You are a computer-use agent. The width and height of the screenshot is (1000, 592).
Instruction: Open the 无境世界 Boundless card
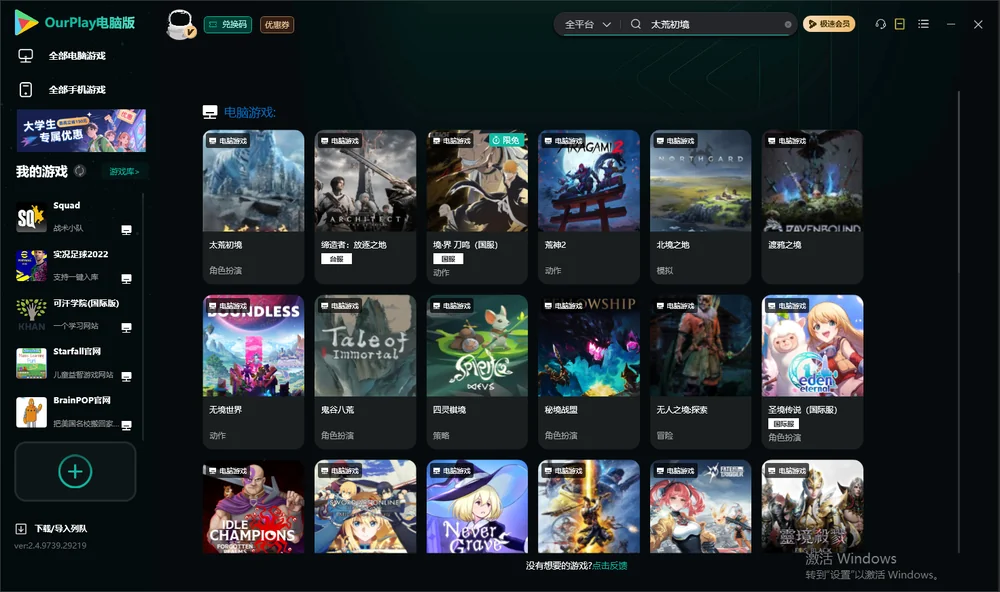(x=253, y=372)
